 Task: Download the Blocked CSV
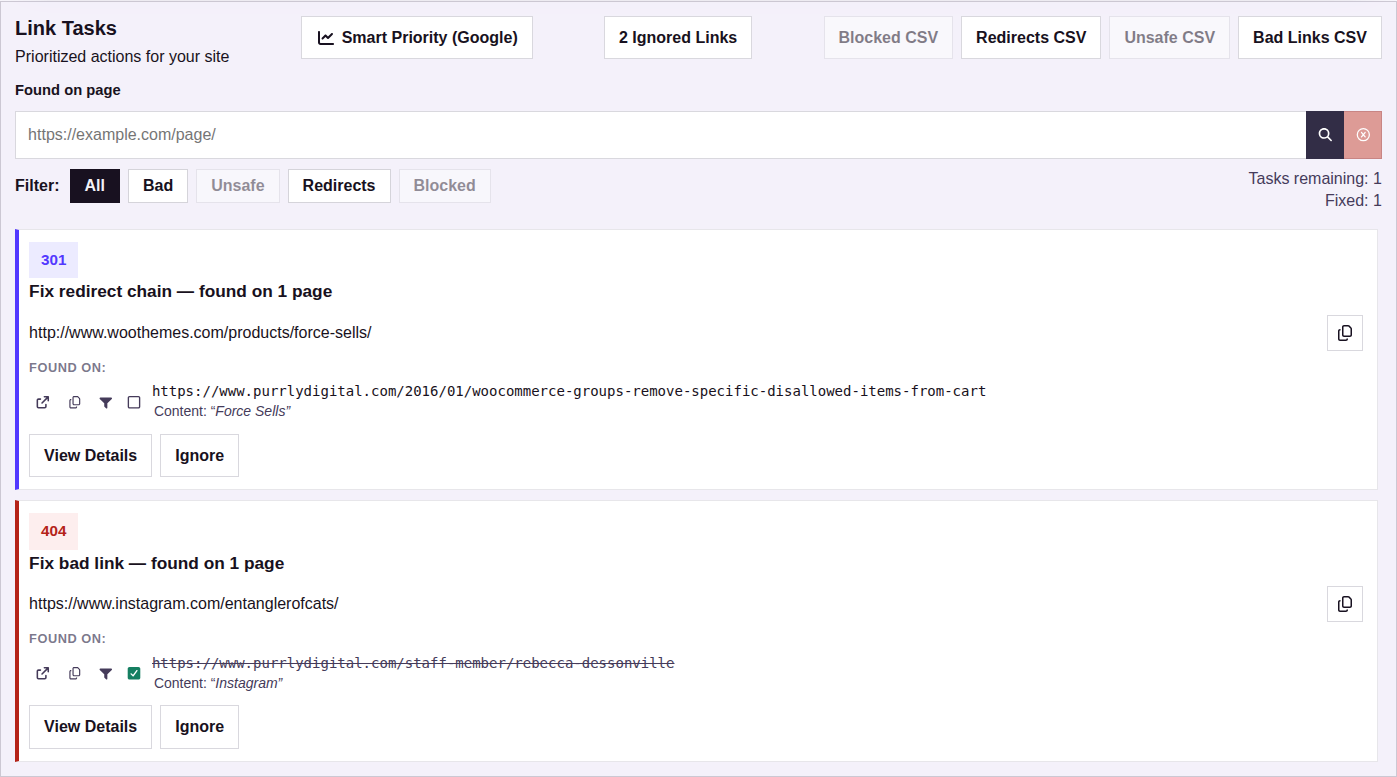click(888, 38)
